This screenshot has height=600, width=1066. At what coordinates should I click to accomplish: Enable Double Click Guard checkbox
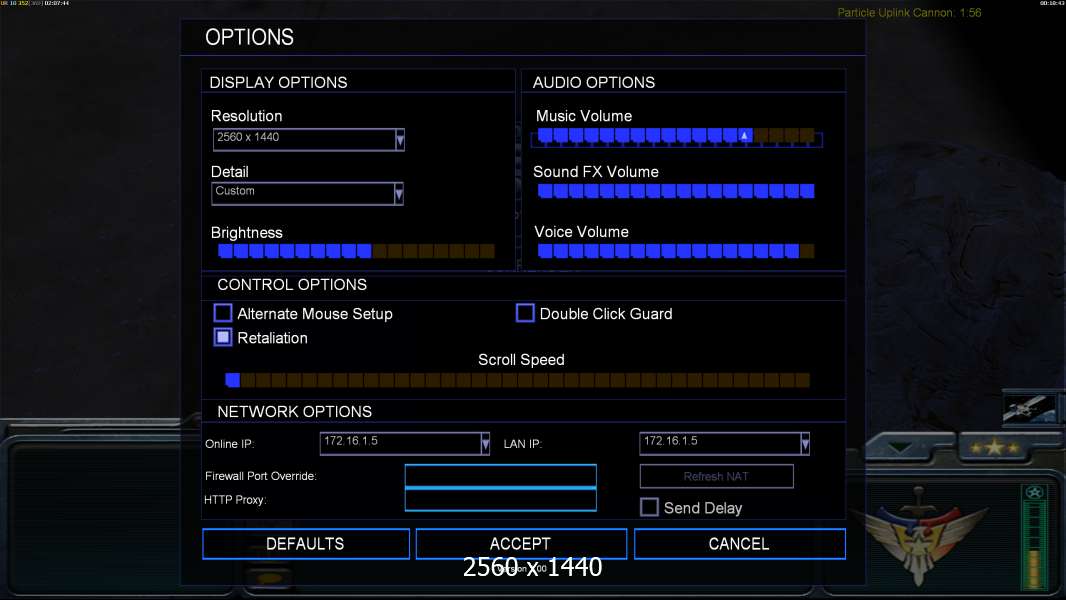pyautogui.click(x=525, y=313)
